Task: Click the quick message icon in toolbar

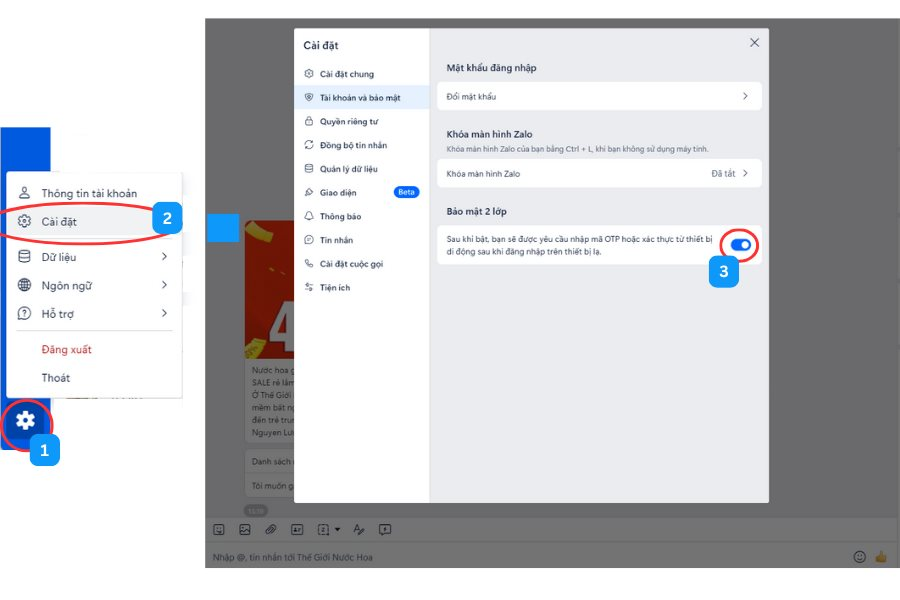Action: coord(385,529)
